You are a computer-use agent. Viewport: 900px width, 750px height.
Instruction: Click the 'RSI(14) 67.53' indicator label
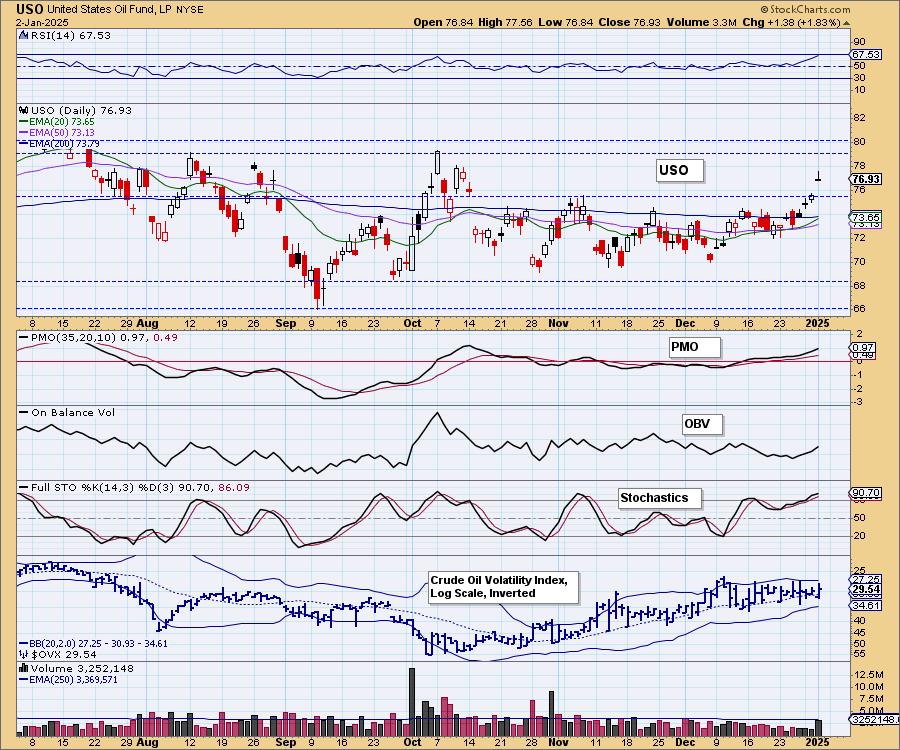[70, 36]
